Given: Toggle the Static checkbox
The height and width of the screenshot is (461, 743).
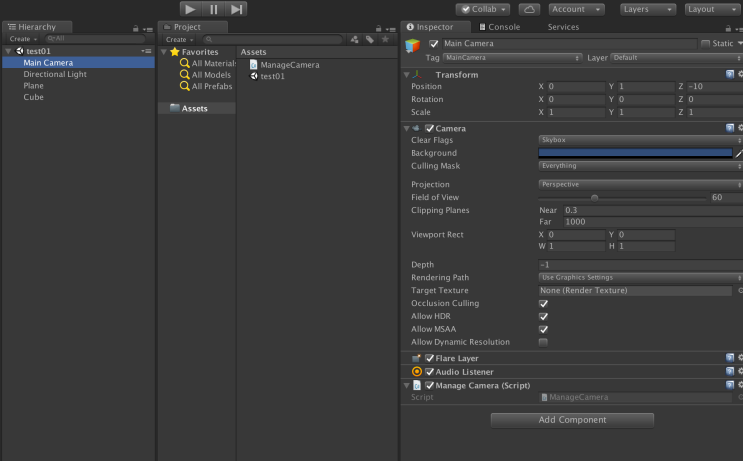Looking at the screenshot, I should (705, 44).
